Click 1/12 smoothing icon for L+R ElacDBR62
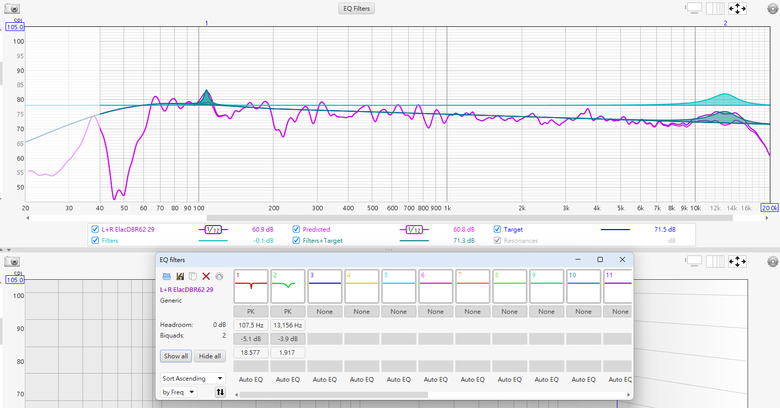 pyautogui.click(x=213, y=229)
